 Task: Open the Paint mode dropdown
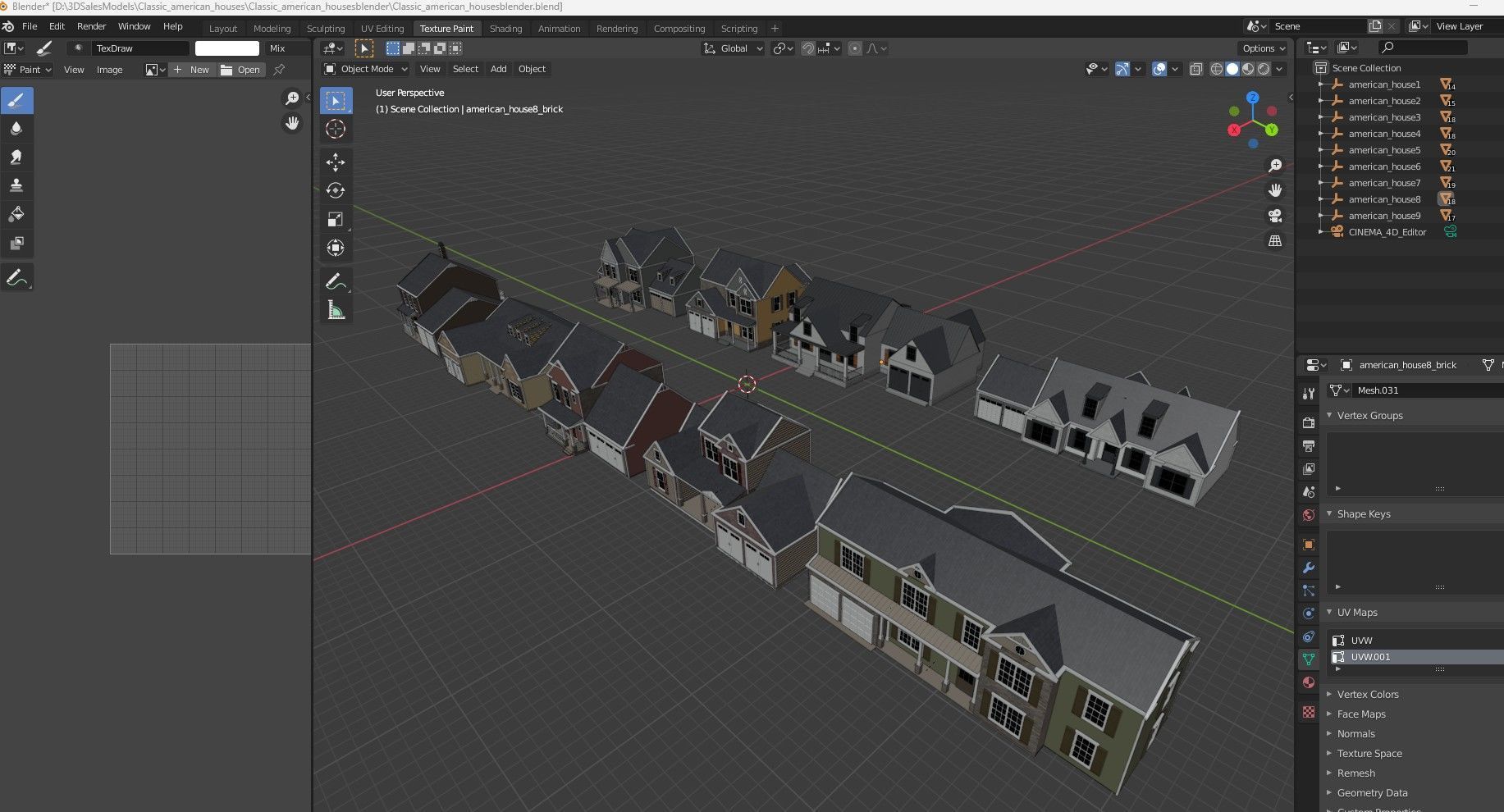(28, 70)
